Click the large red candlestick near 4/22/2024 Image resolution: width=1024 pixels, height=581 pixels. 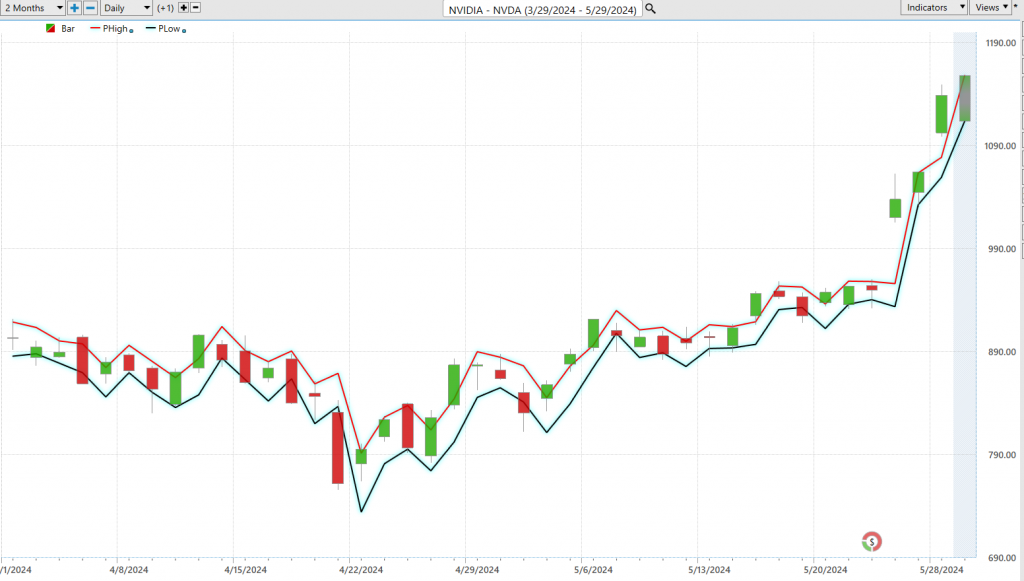338,448
